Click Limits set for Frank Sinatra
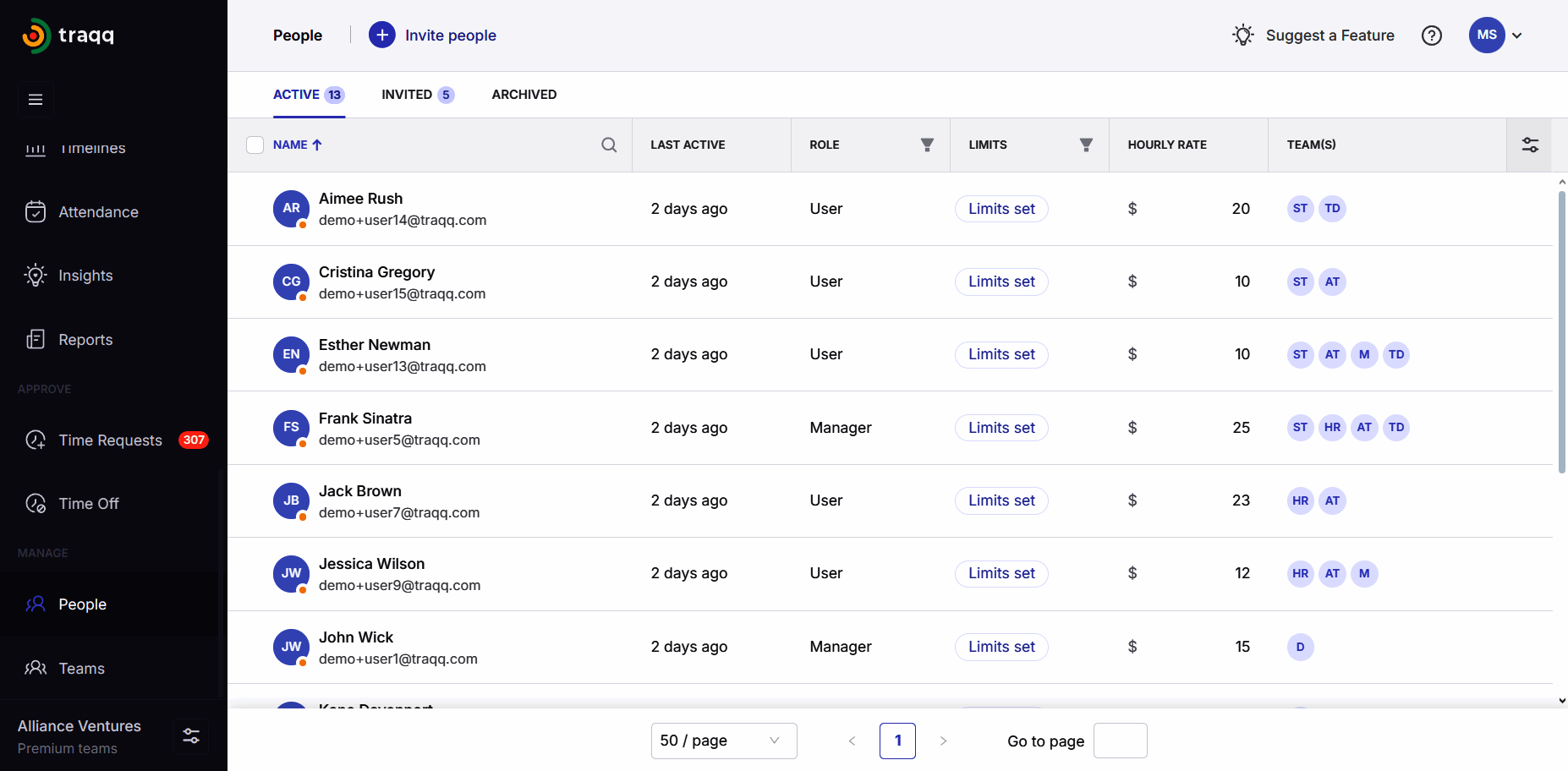The width and height of the screenshot is (1568, 771). (1001, 428)
